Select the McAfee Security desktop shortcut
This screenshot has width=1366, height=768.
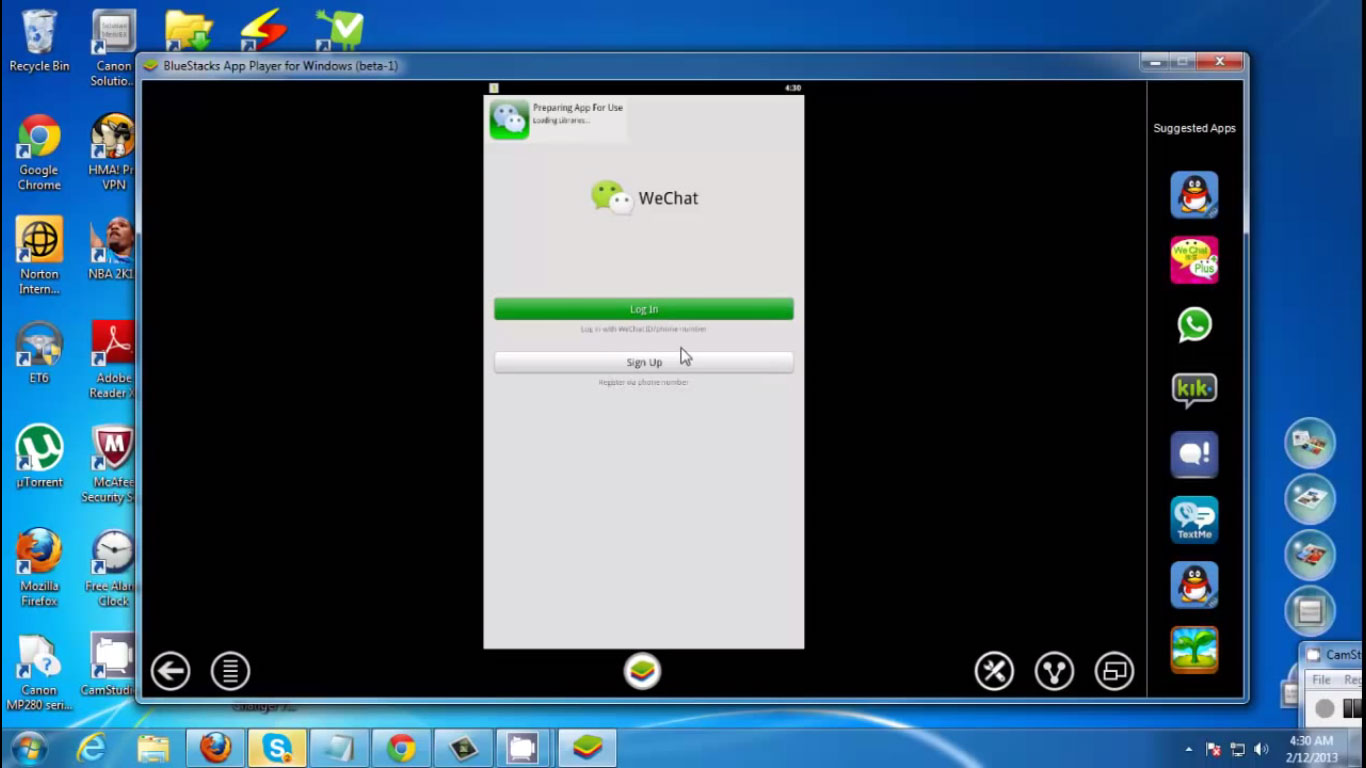(x=110, y=464)
